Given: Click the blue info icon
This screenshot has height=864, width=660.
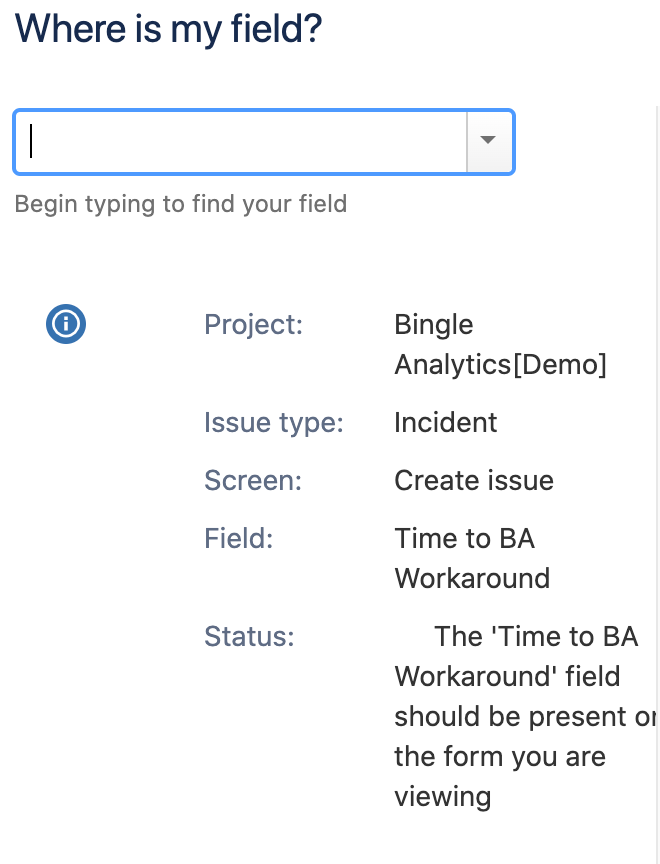Looking at the screenshot, I should click(66, 323).
